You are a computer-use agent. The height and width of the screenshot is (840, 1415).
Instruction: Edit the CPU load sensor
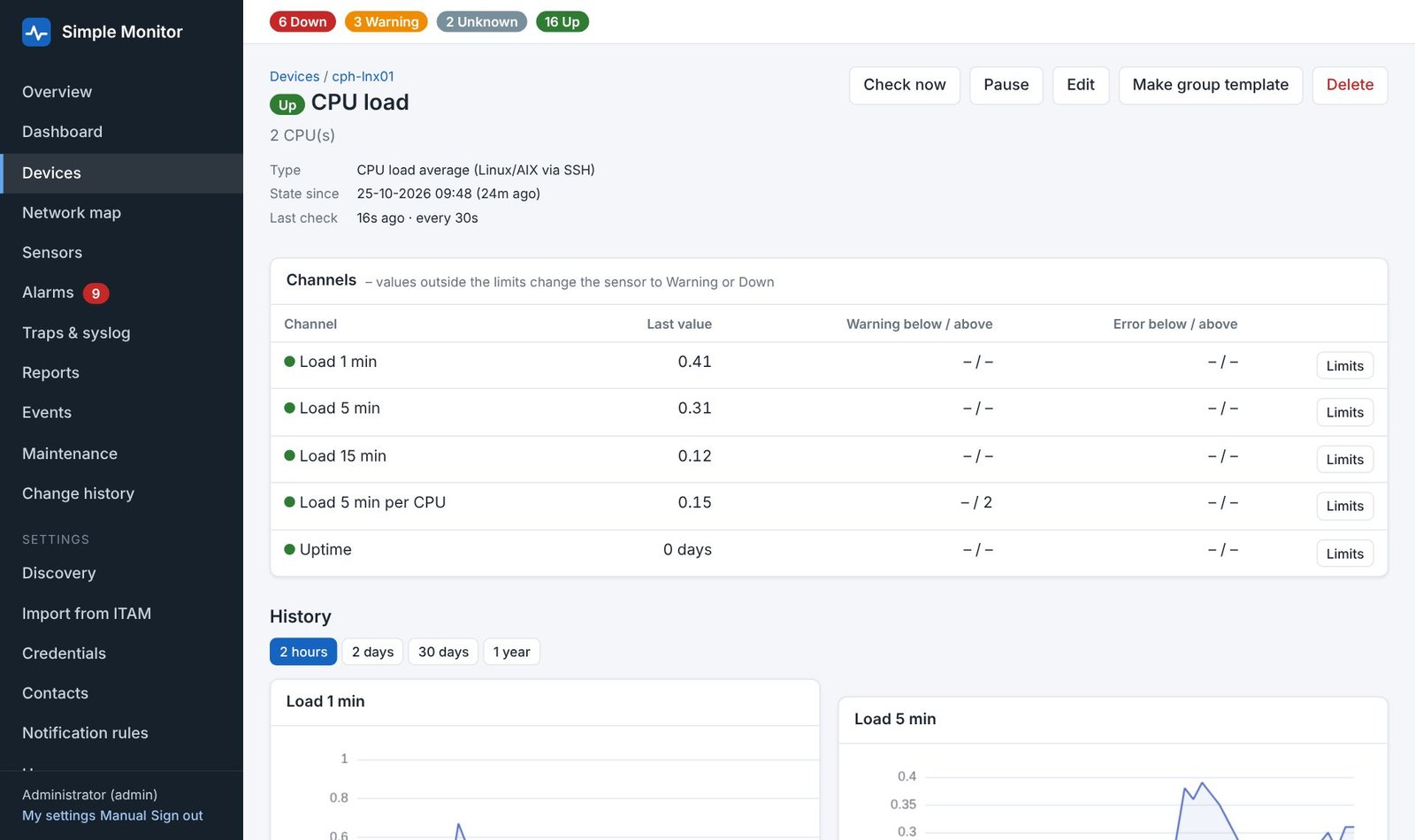(x=1081, y=85)
